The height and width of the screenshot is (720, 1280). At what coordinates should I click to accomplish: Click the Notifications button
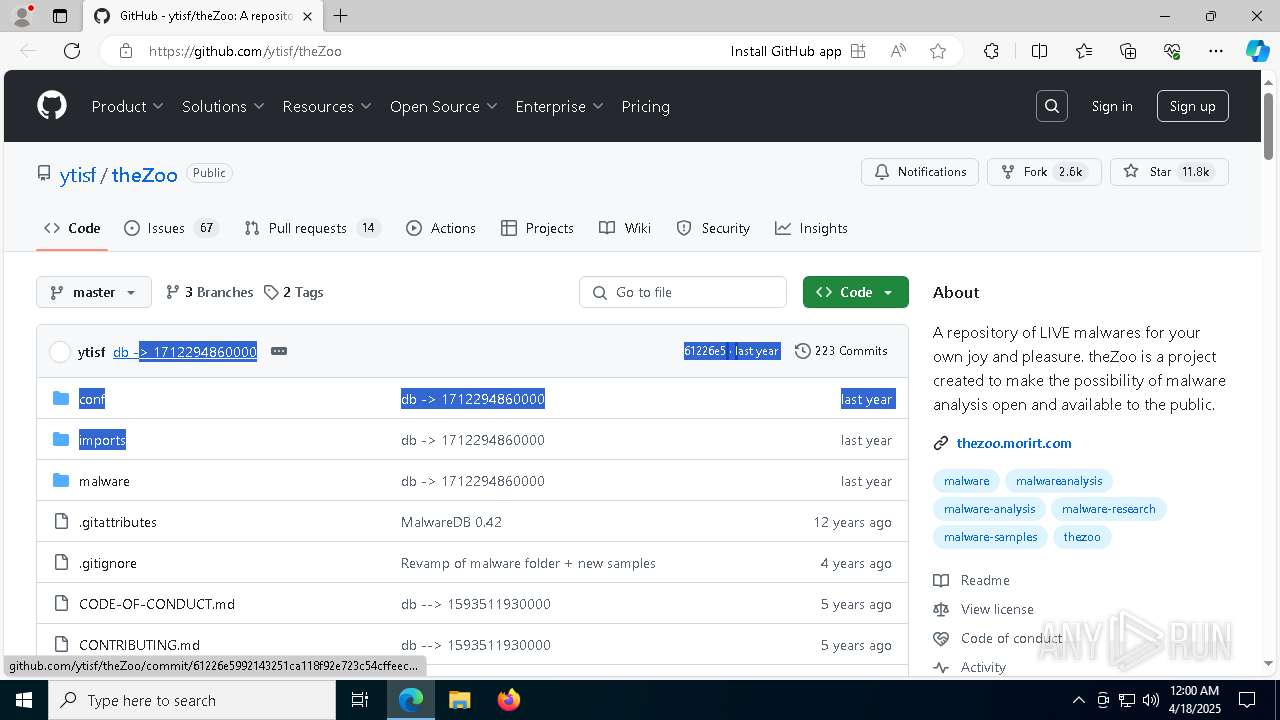point(920,172)
